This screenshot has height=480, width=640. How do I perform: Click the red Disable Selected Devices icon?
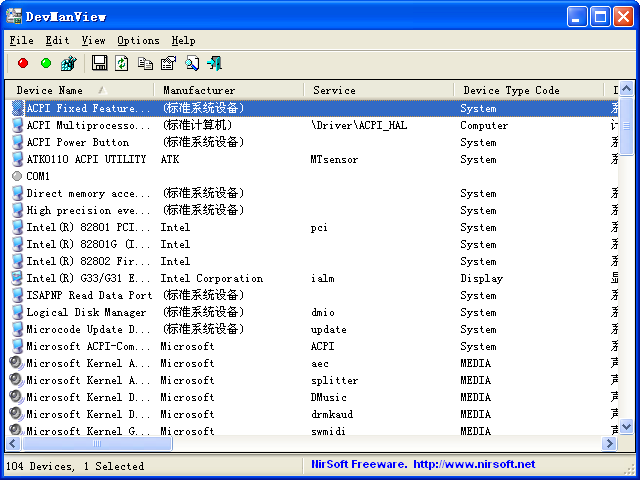tap(23, 63)
